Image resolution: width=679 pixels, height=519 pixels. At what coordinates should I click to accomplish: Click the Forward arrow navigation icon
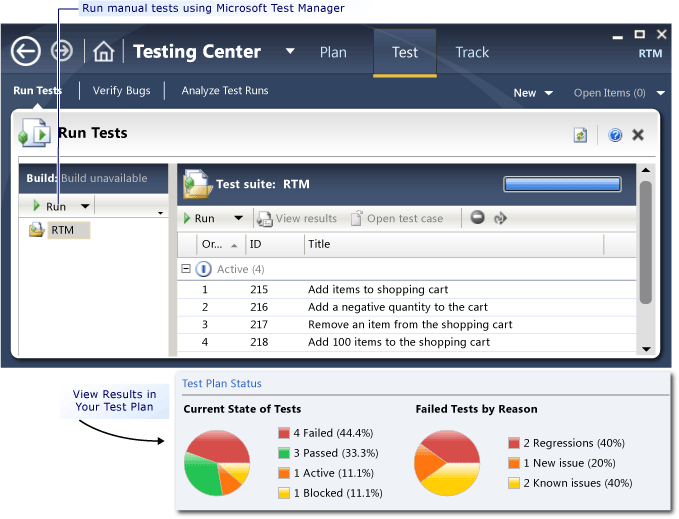click(x=62, y=51)
